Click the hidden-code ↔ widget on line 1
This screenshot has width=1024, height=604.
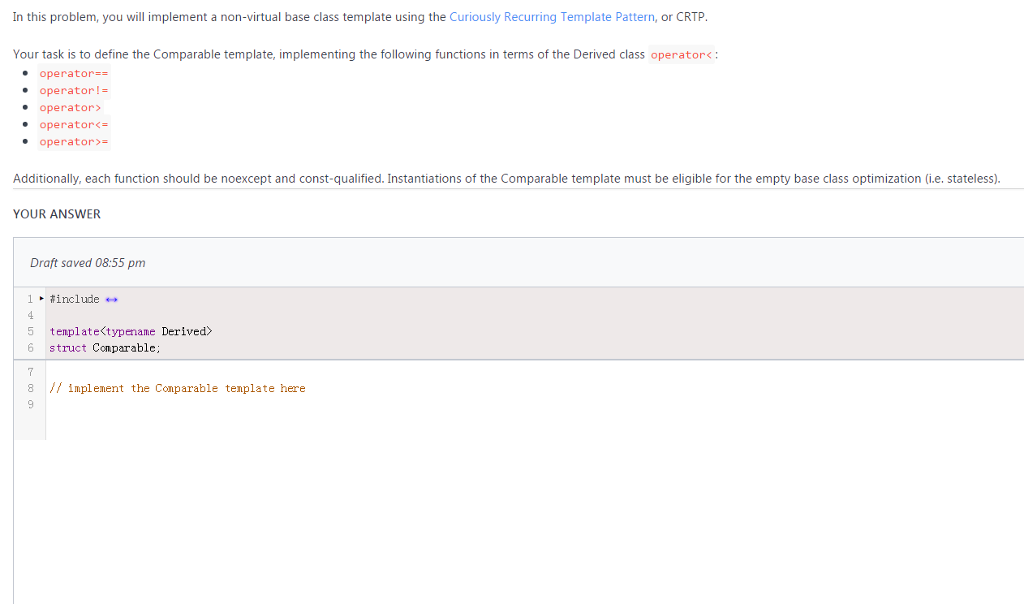tap(110, 298)
